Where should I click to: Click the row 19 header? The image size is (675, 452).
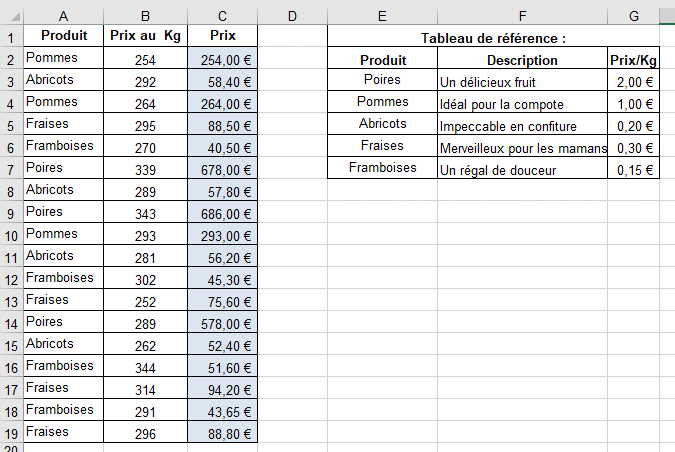click(11, 432)
